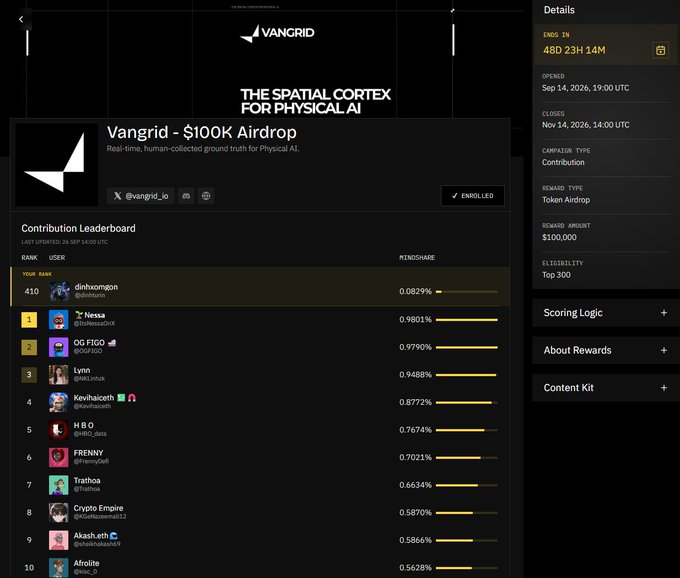Select the user name Lynn
Viewport: 680px width, 578px height.
[x=82, y=370]
